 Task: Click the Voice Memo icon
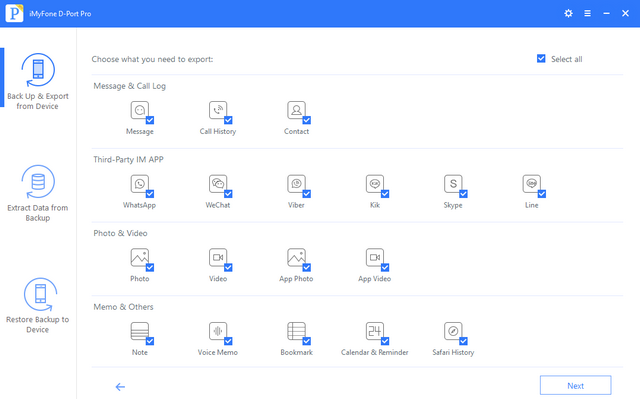pyautogui.click(x=218, y=331)
